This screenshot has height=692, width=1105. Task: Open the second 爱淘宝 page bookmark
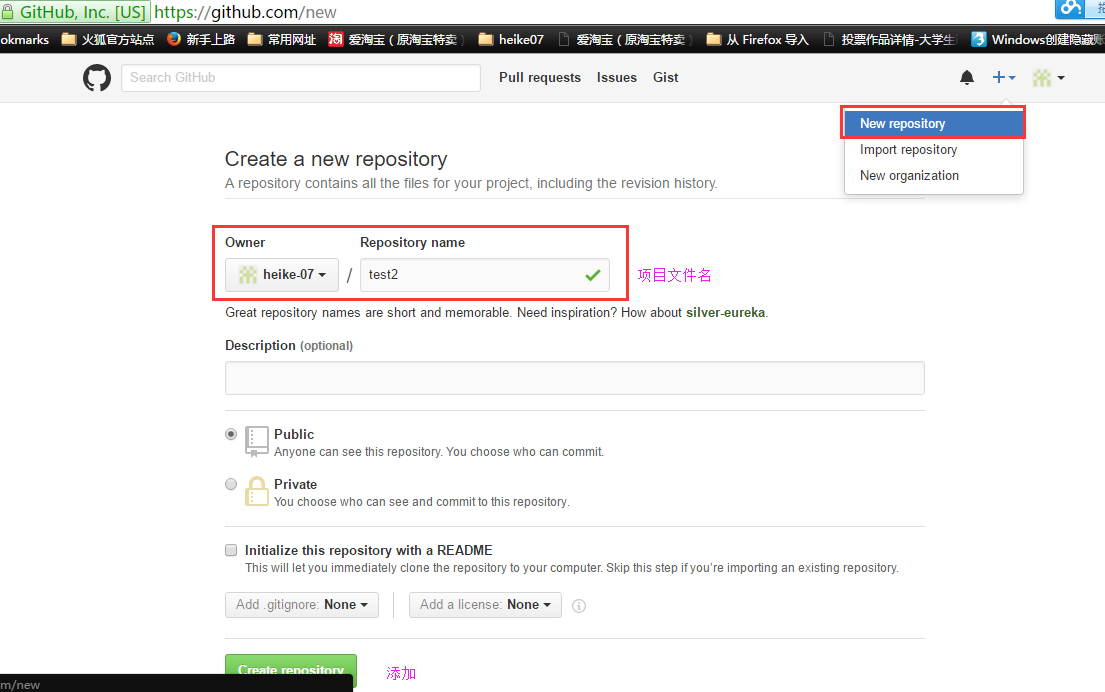624,39
